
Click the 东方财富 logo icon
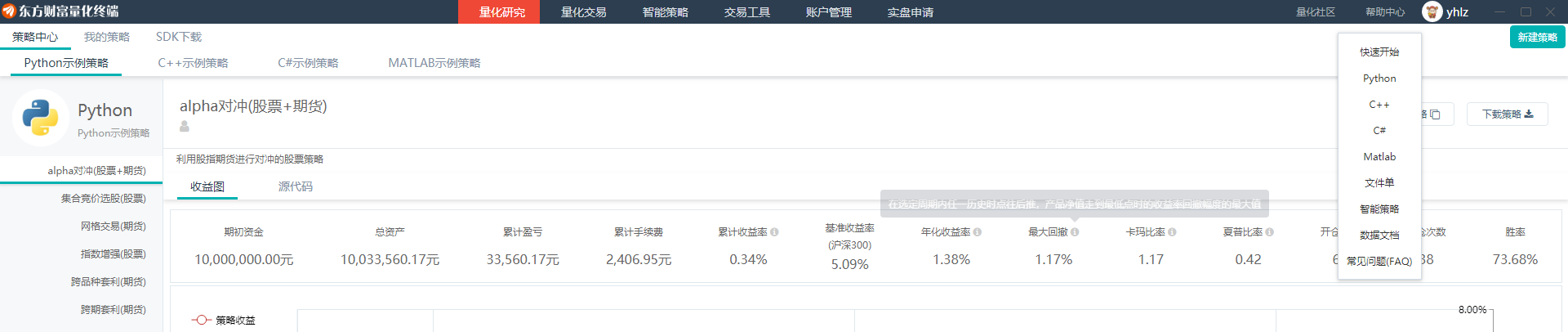9,11
